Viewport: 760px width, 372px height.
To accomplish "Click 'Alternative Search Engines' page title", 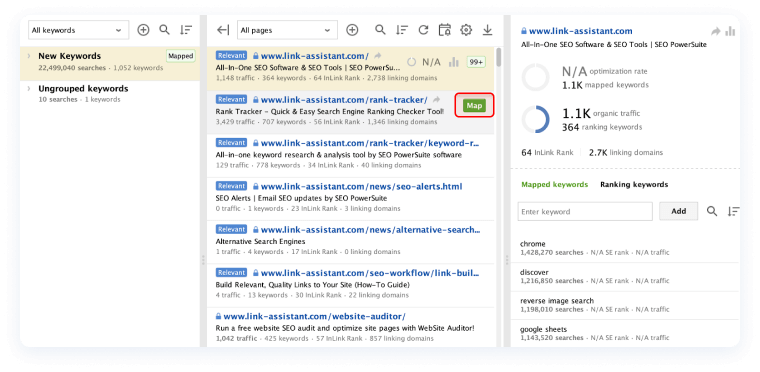I will [260, 241].
